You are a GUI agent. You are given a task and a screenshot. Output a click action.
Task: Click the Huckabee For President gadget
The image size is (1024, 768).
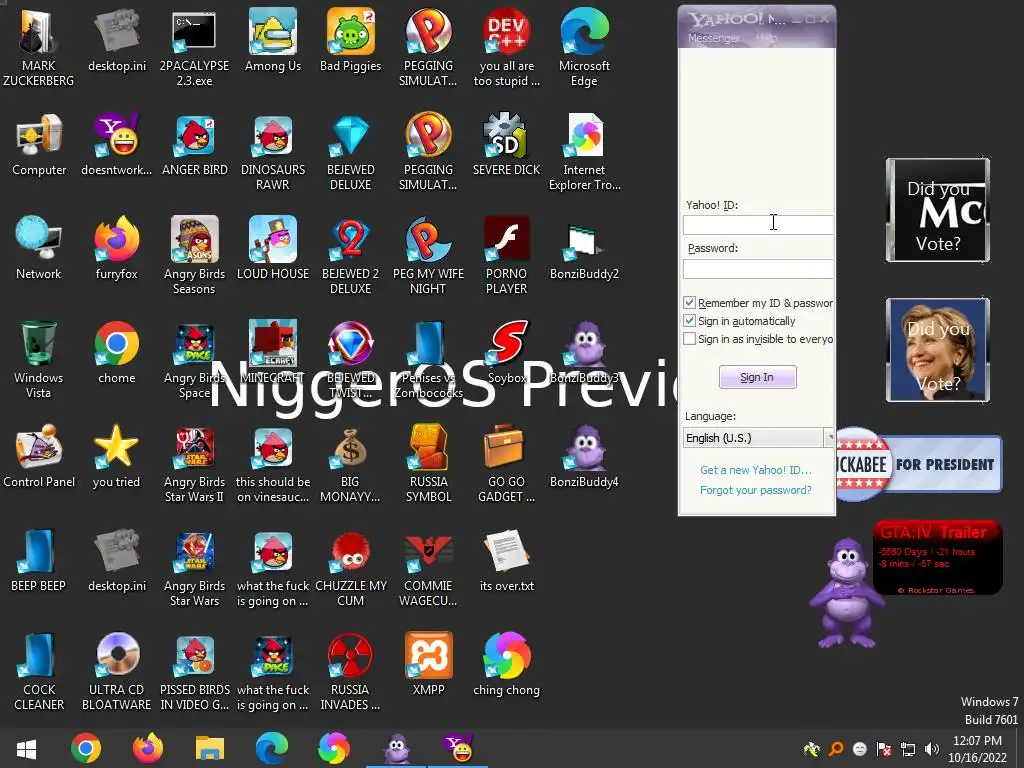[920, 464]
